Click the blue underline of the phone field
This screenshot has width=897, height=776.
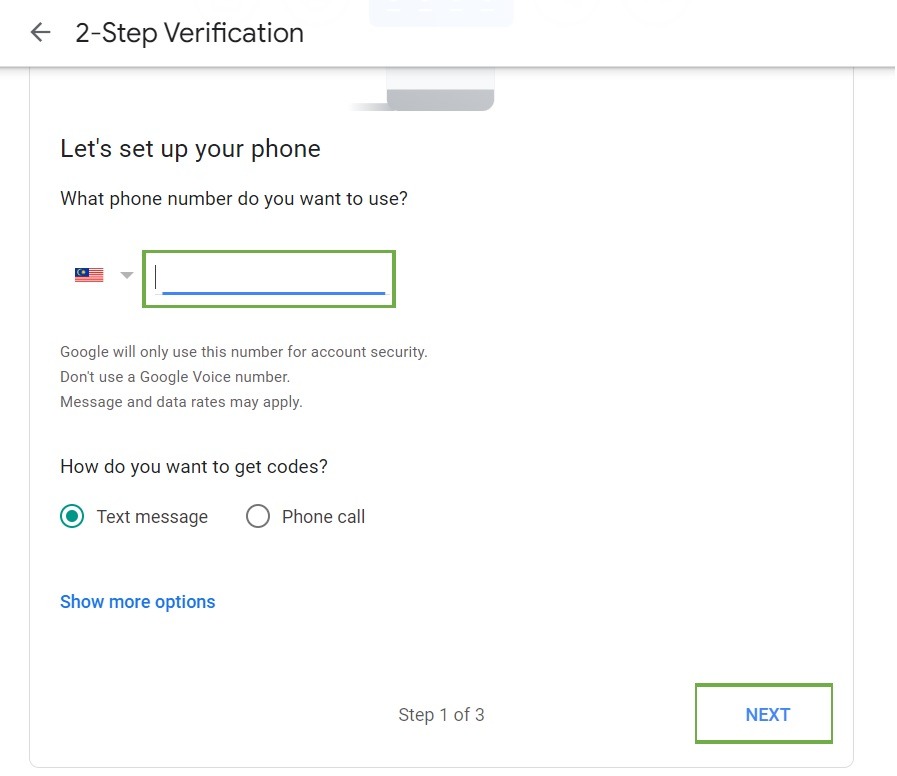coord(273,293)
